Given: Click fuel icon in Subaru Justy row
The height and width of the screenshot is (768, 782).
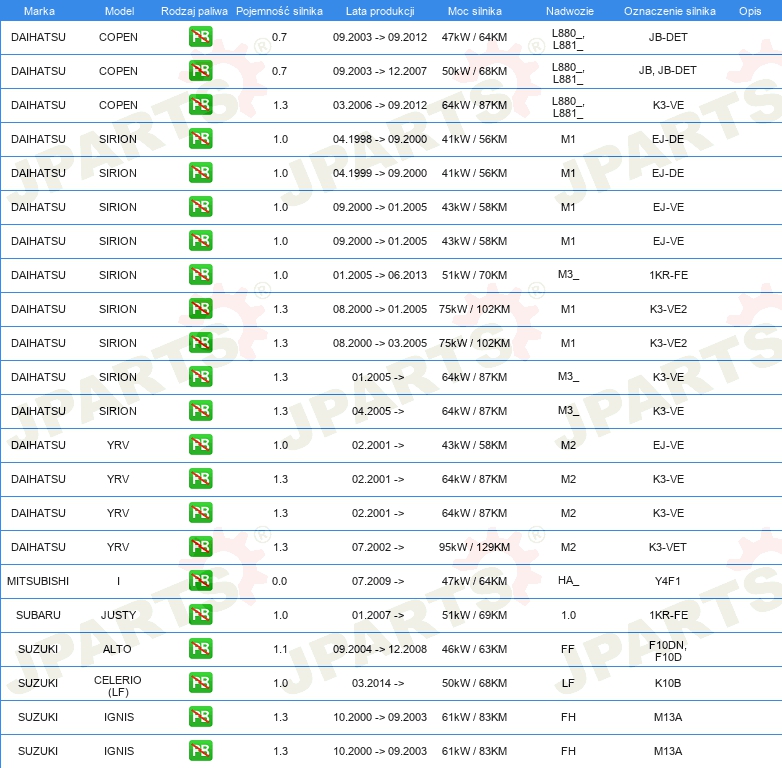Looking at the screenshot, I should coord(200,614).
